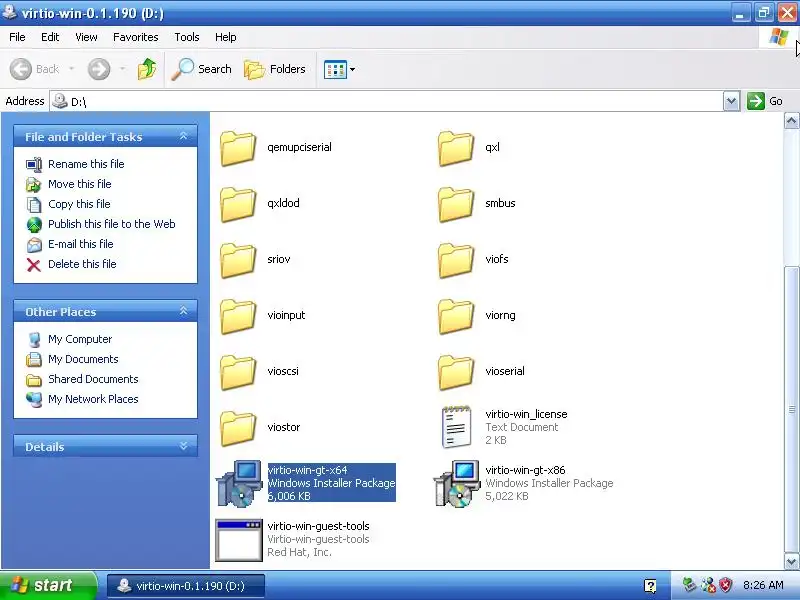Click the virtio-win-gt-x64 installer icon

coord(239,484)
